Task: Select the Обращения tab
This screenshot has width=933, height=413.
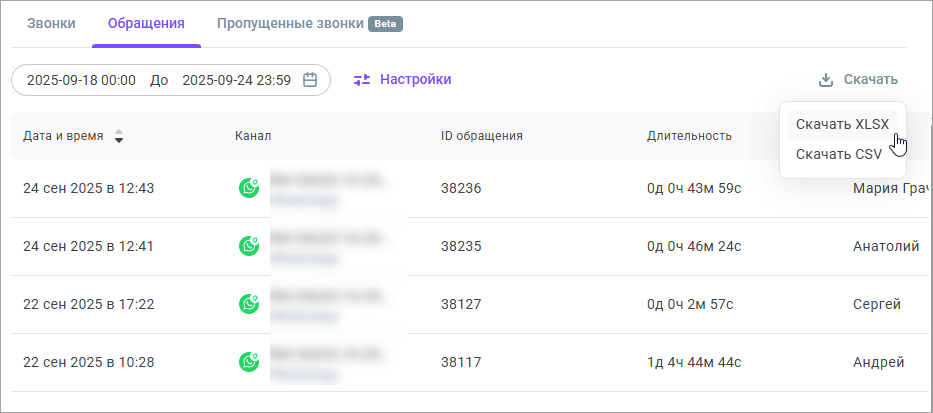Action: (146, 23)
